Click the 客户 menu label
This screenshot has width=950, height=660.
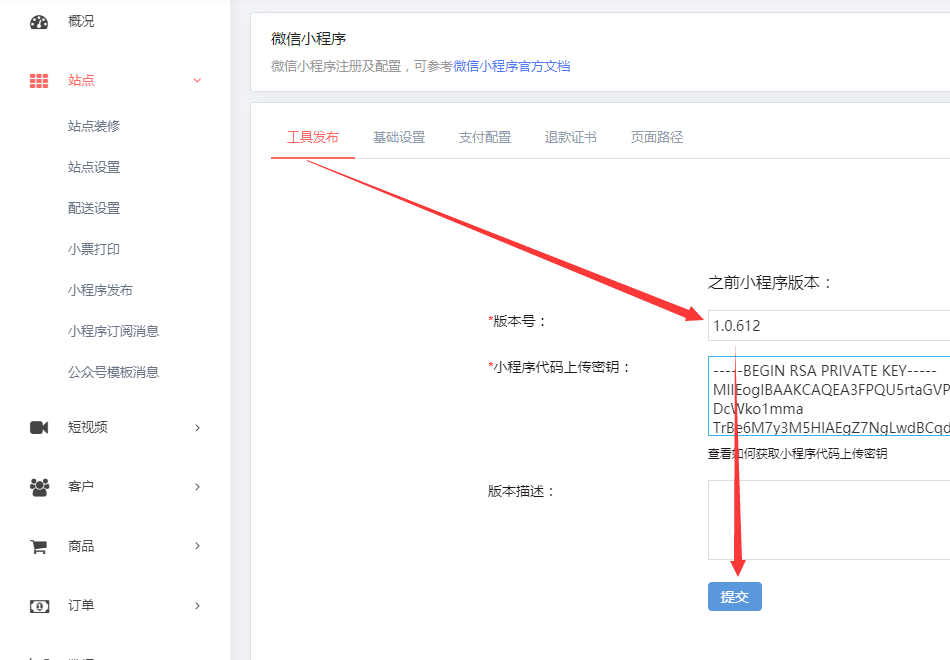coord(81,487)
